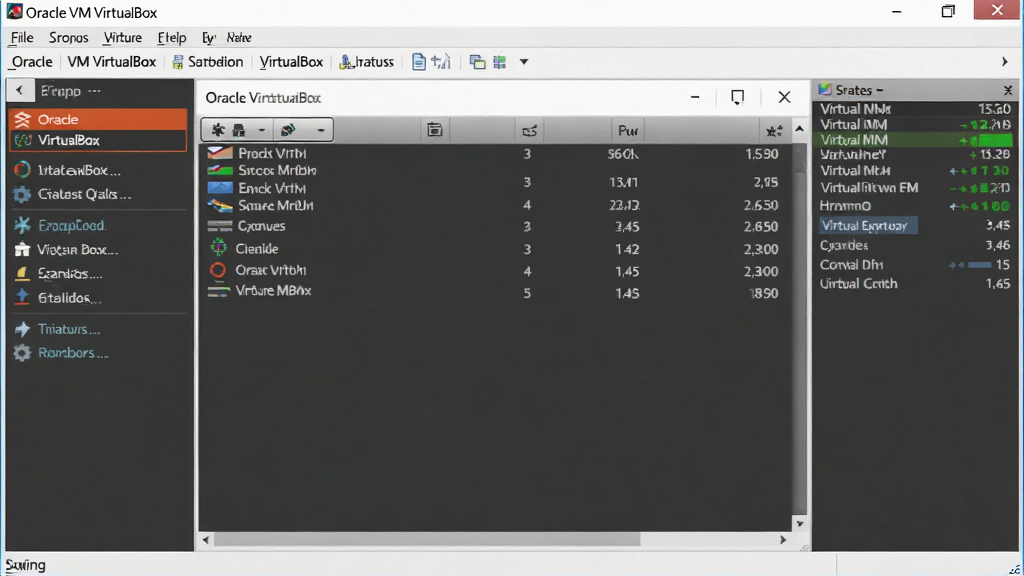Select VirtualBox in the sidebar
The image size is (1024, 576).
tap(98, 140)
